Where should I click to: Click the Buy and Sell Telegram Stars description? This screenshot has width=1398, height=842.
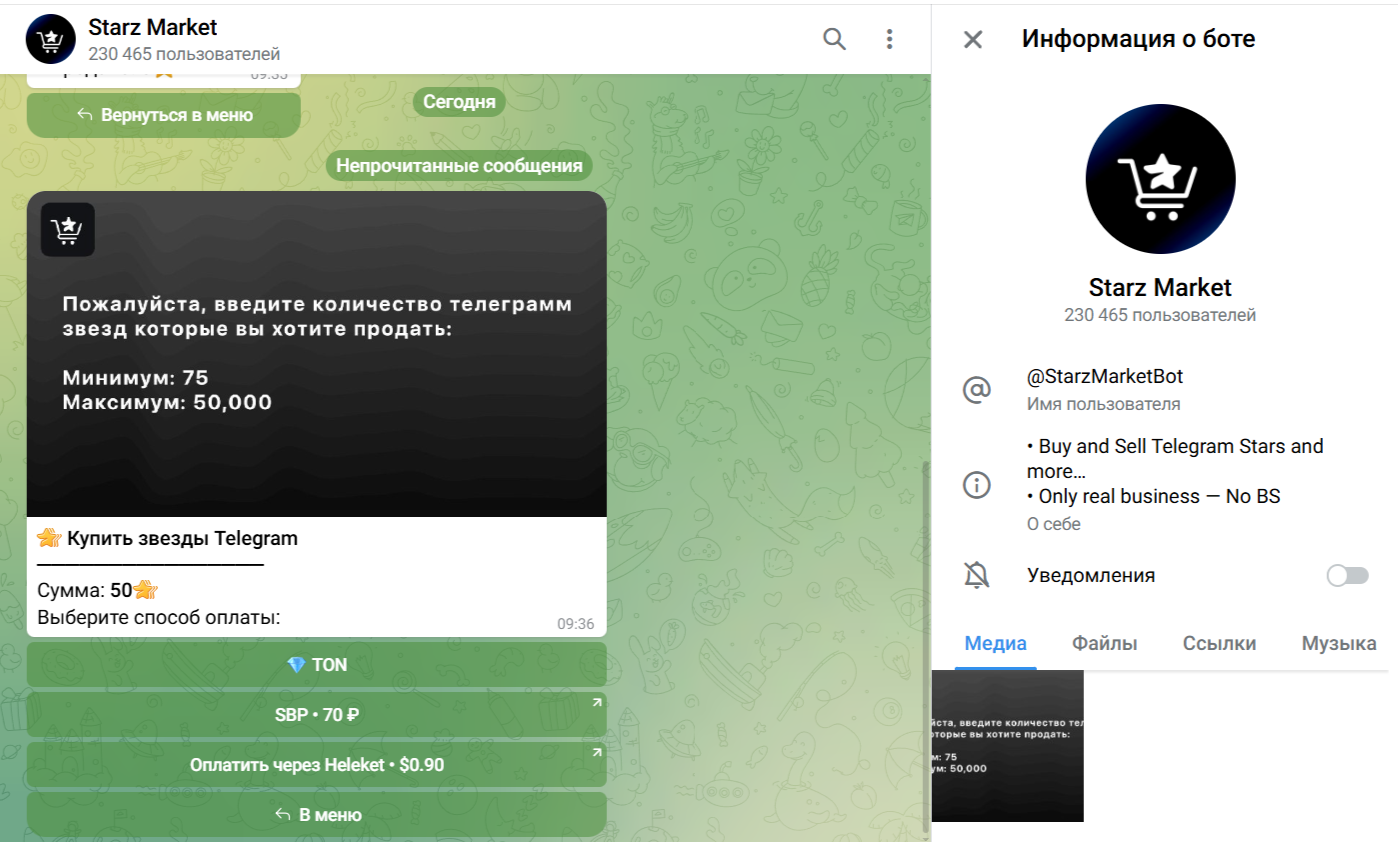(1175, 458)
